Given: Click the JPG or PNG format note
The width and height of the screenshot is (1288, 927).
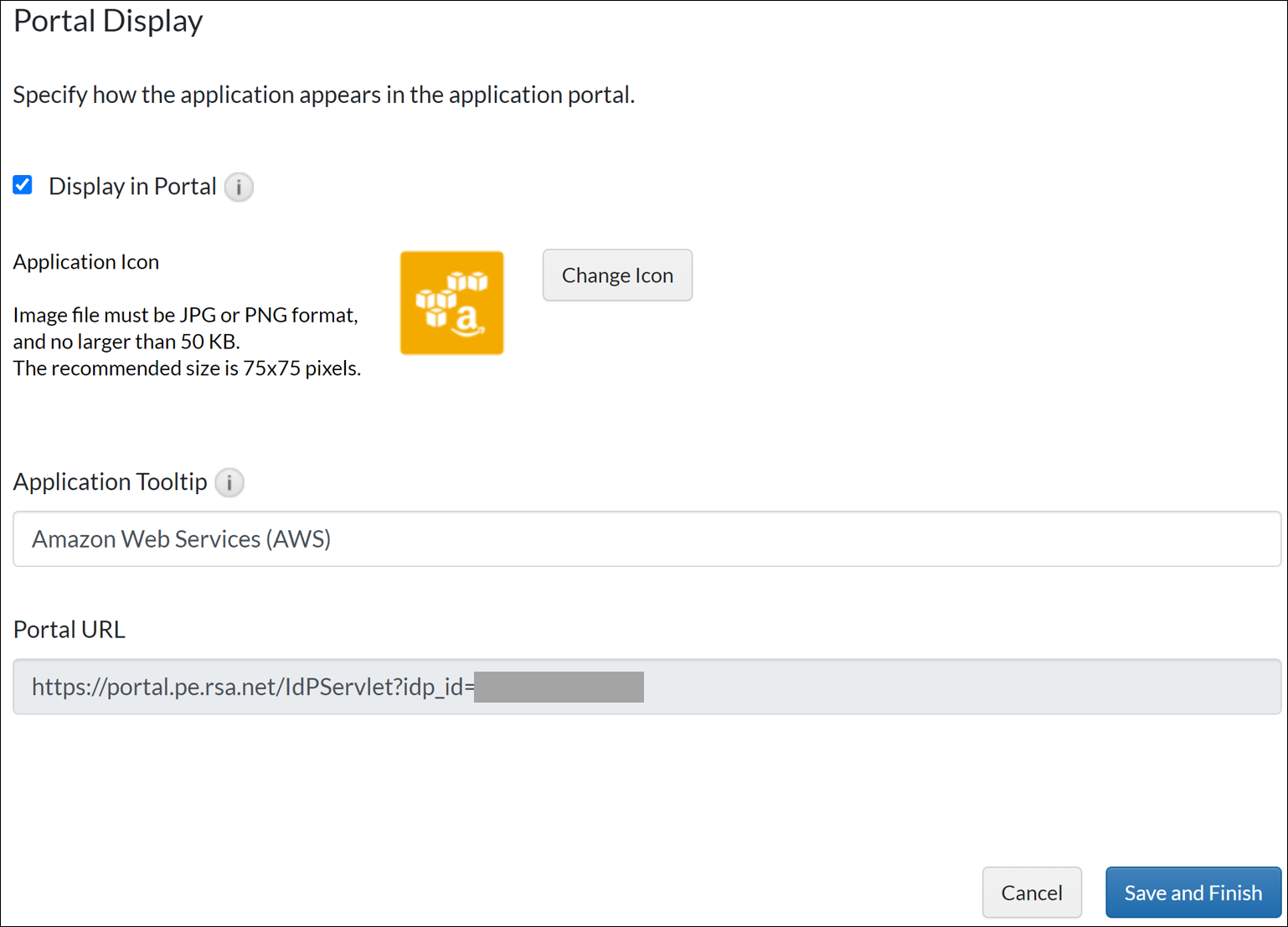Looking at the screenshot, I should pos(185,315).
